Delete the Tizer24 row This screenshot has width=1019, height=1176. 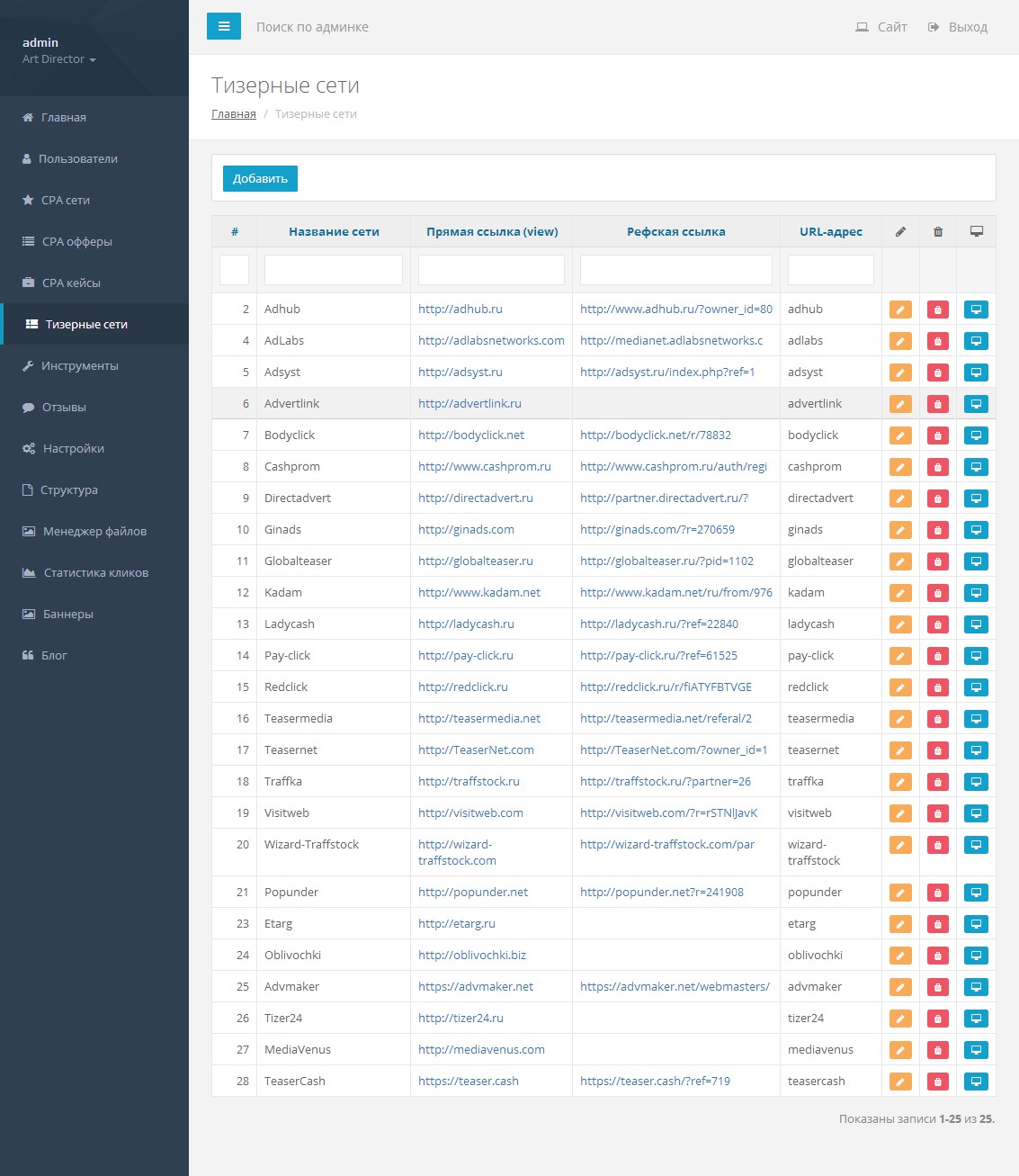point(938,1019)
